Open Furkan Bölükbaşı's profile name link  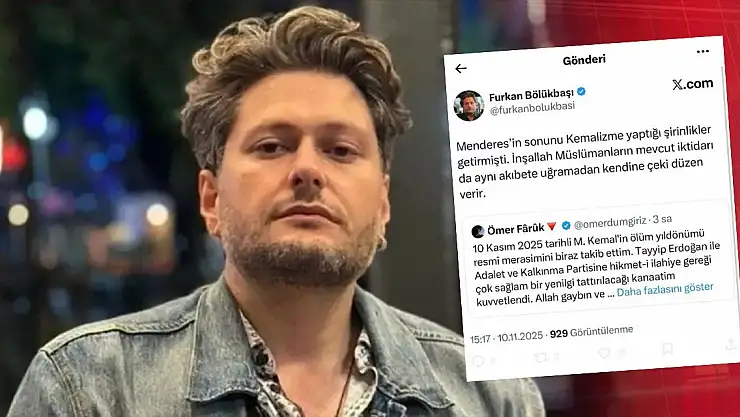531,95
